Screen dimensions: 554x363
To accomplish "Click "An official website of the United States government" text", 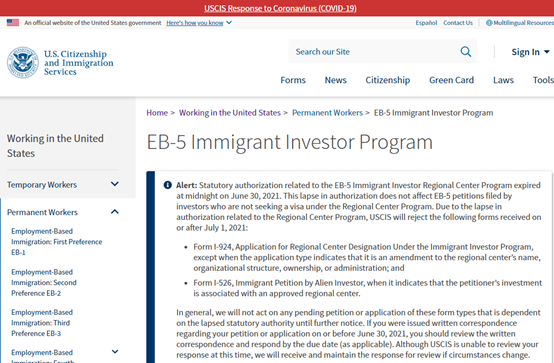I will tap(93, 23).
